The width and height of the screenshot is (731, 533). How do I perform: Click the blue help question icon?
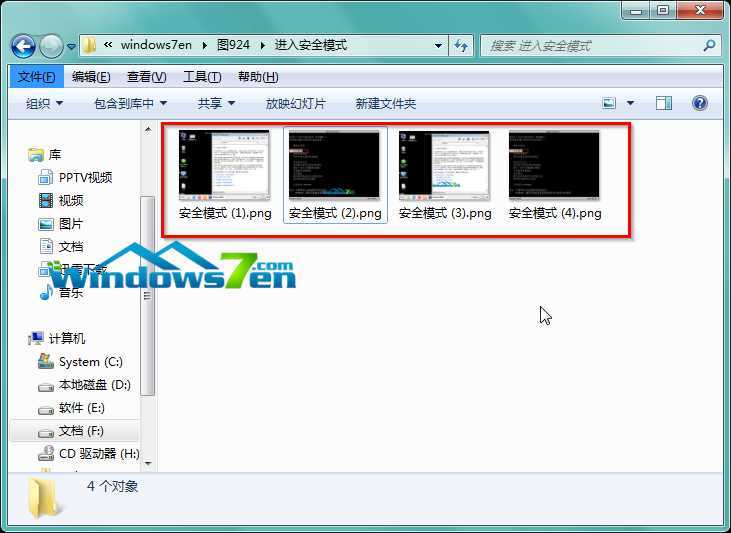(699, 103)
